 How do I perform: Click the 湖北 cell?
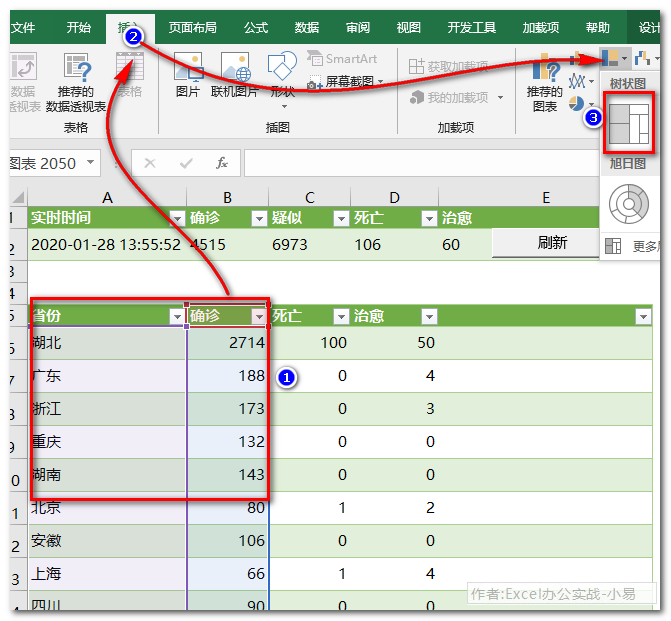[107, 343]
